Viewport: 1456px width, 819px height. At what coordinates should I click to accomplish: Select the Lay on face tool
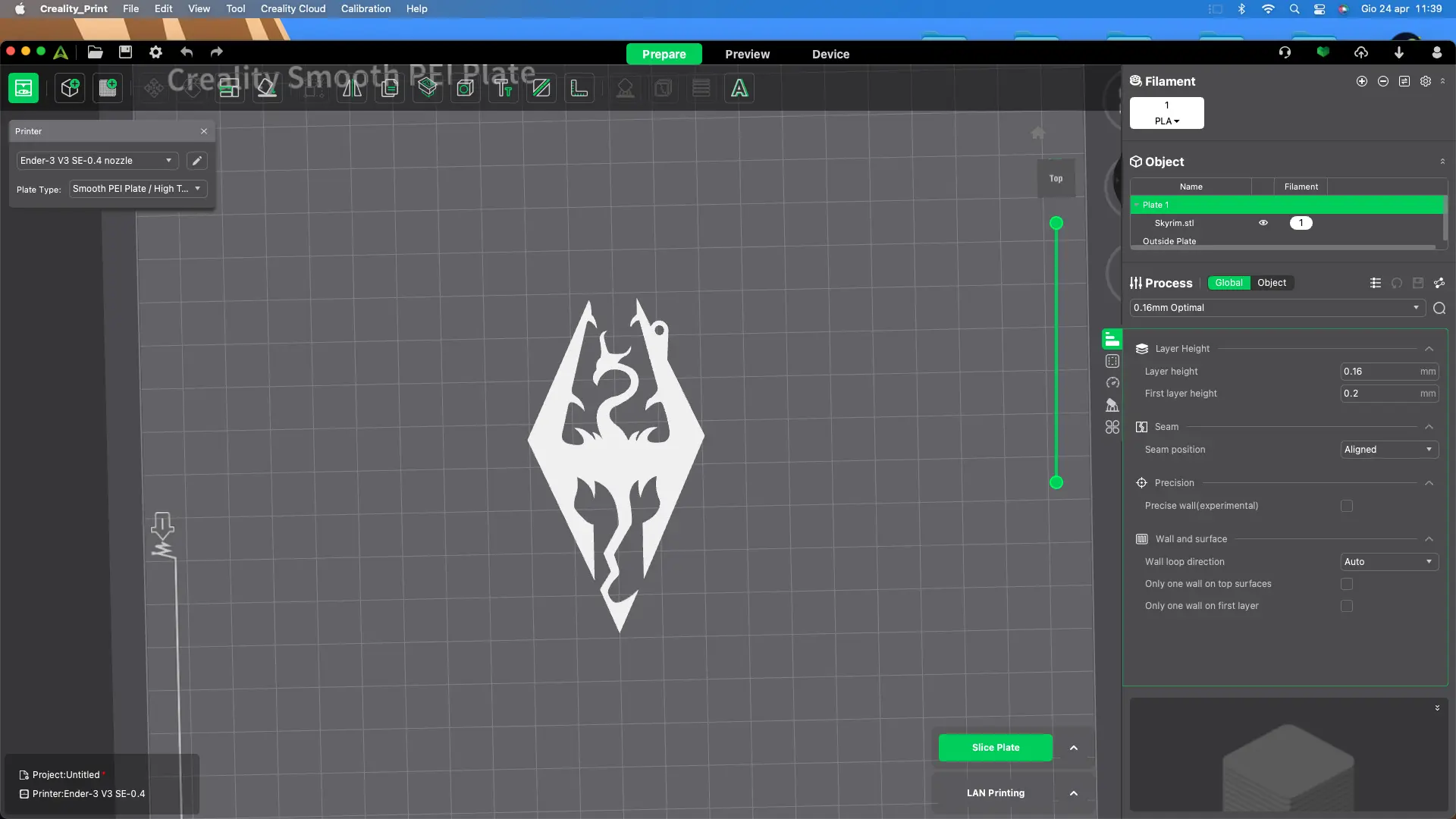coord(267,88)
